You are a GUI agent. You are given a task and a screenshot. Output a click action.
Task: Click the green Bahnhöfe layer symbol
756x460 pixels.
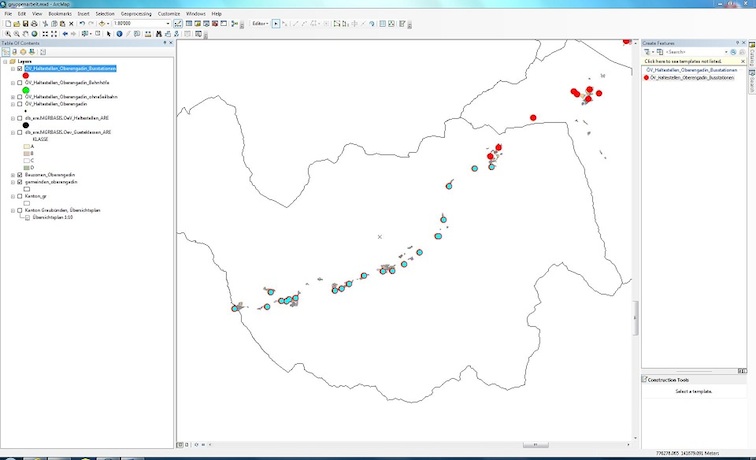tap(25, 90)
